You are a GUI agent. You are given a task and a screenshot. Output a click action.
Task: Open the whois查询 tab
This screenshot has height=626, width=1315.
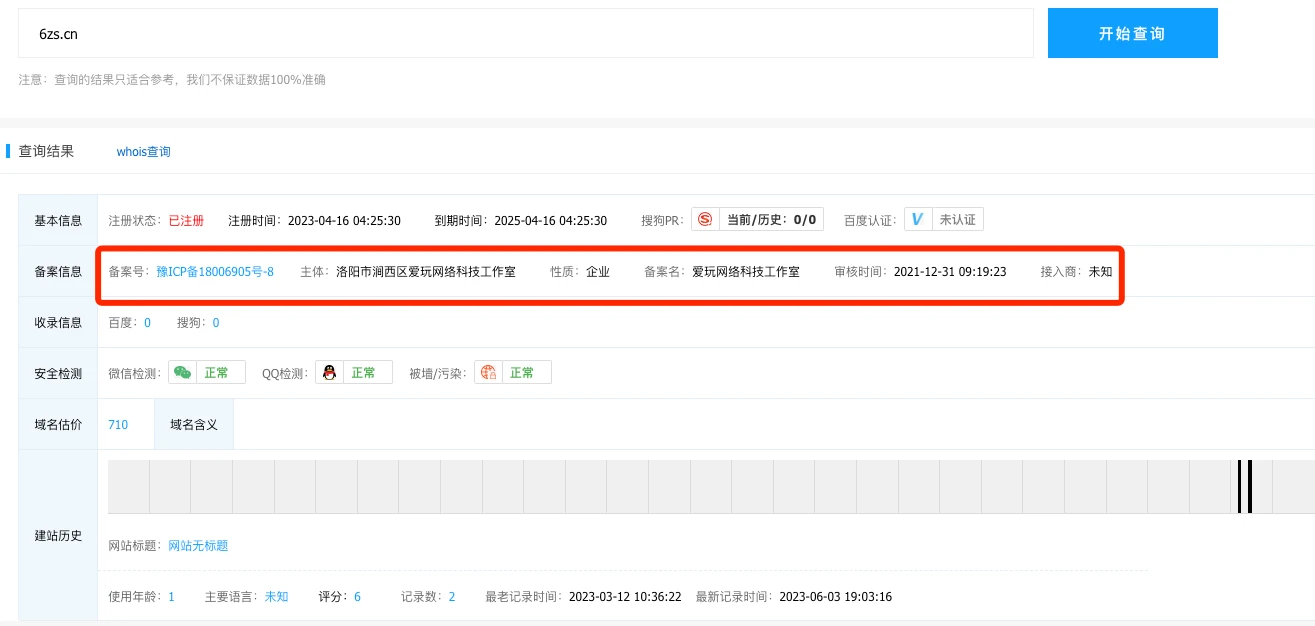pyautogui.click(x=143, y=152)
